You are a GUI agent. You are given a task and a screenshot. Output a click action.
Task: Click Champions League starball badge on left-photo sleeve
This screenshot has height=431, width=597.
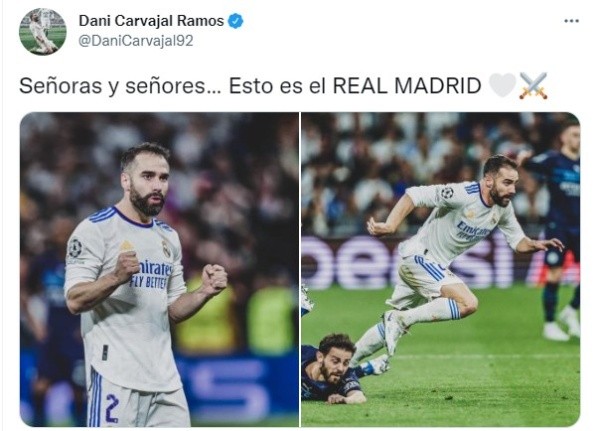click(x=75, y=248)
